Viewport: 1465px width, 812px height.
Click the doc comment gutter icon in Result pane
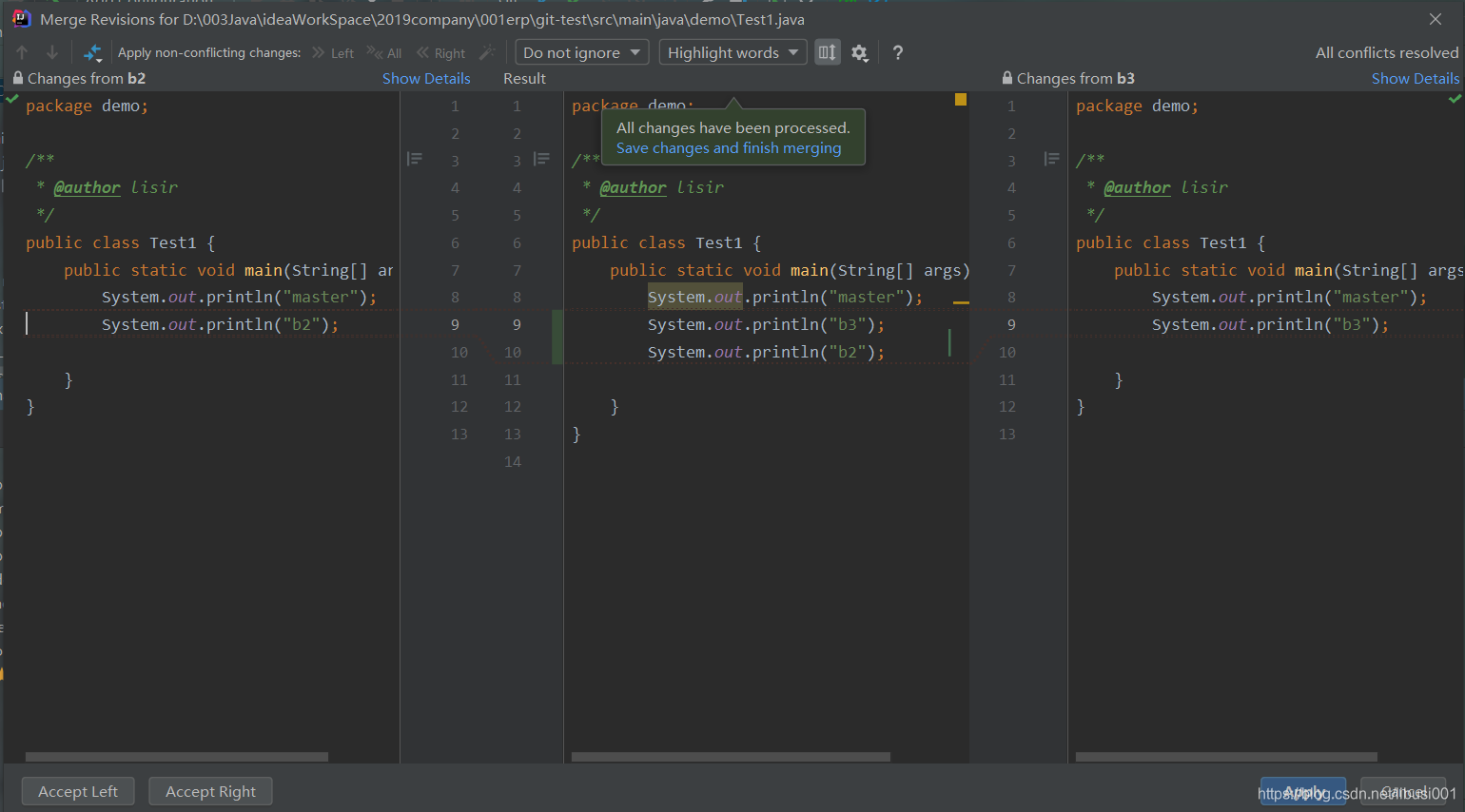pos(541,159)
